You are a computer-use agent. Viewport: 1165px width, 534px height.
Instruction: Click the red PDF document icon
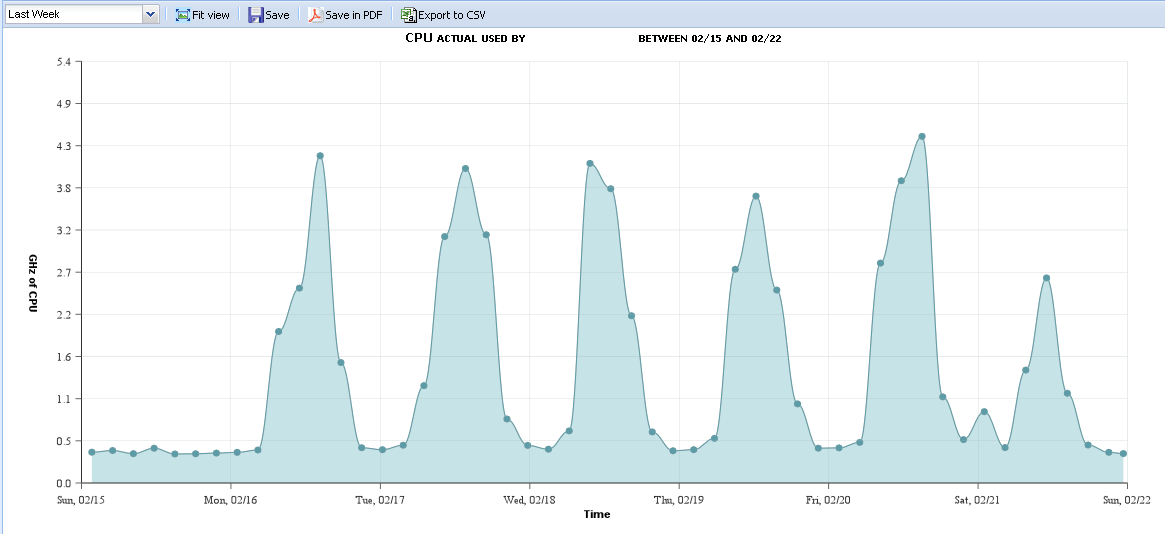pos(315,15)
